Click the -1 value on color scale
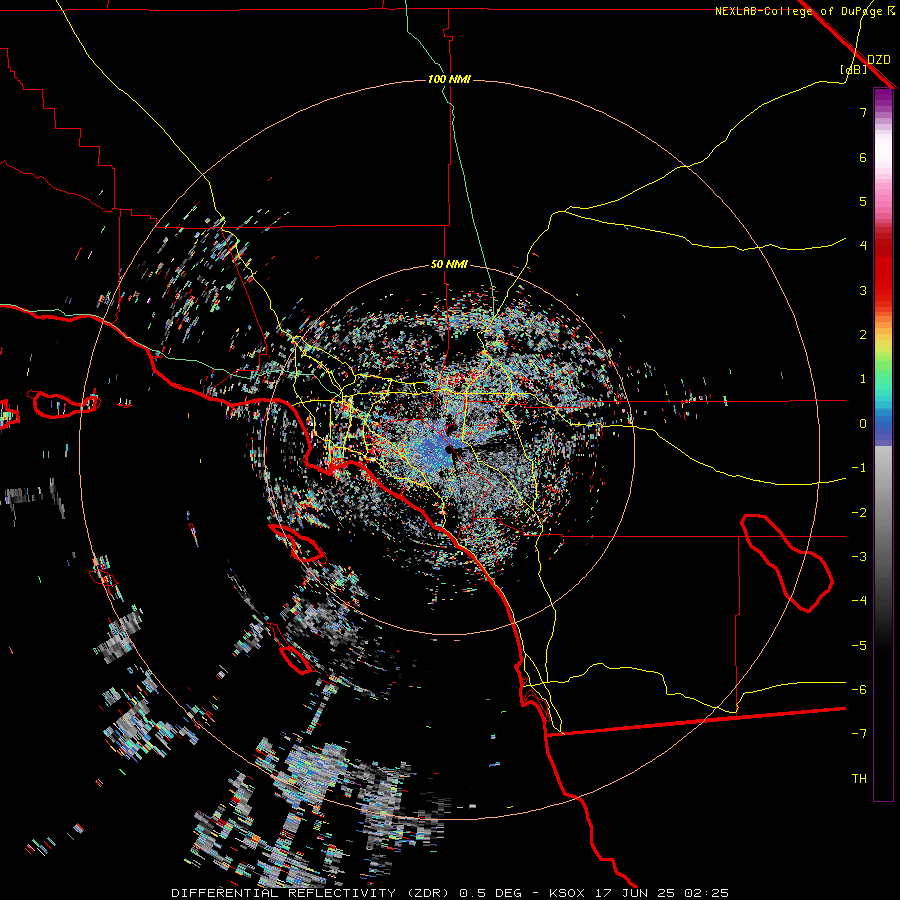This screenshot has width=900, height=900. (x=859, y=468)
